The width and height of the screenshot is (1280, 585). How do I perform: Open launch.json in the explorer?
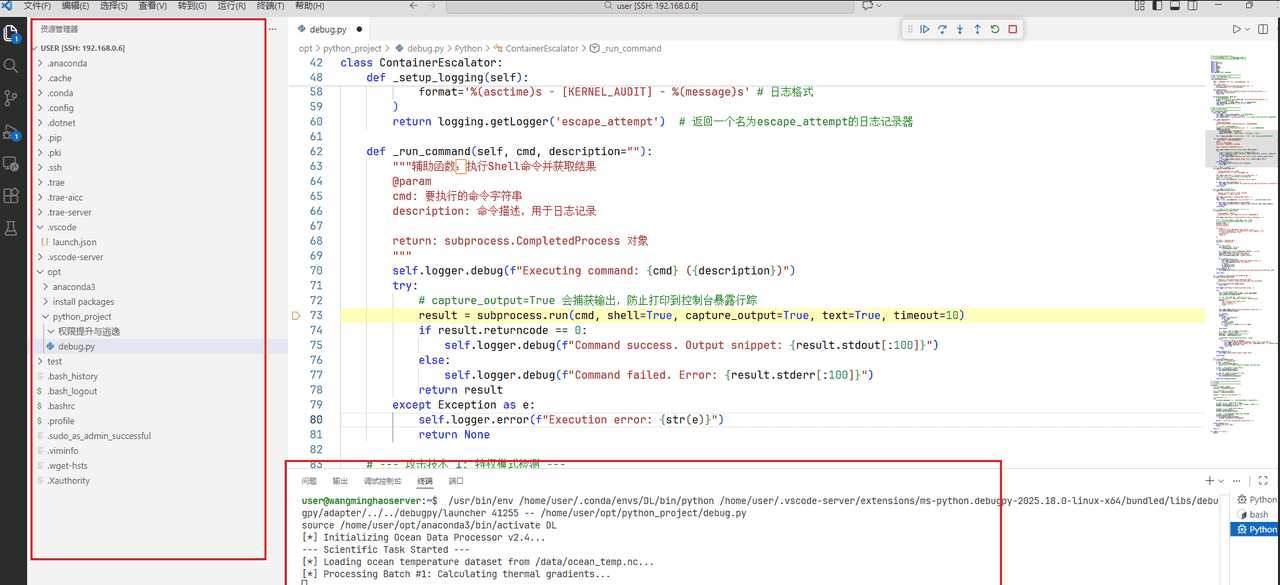[74, 242]
